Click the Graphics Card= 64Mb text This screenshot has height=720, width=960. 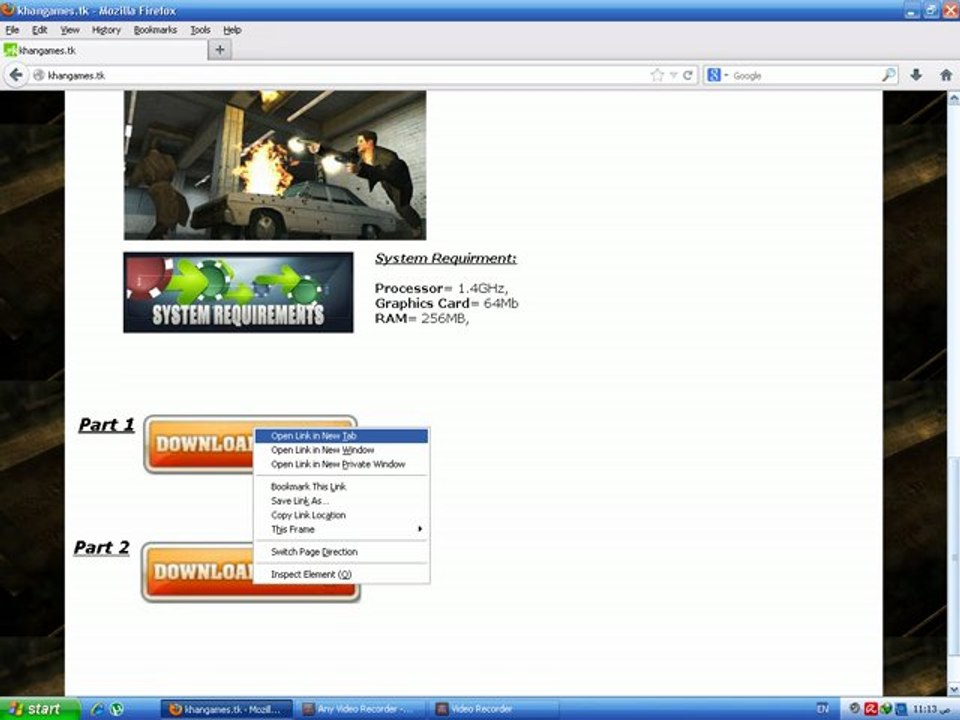(x=446, y=304)
